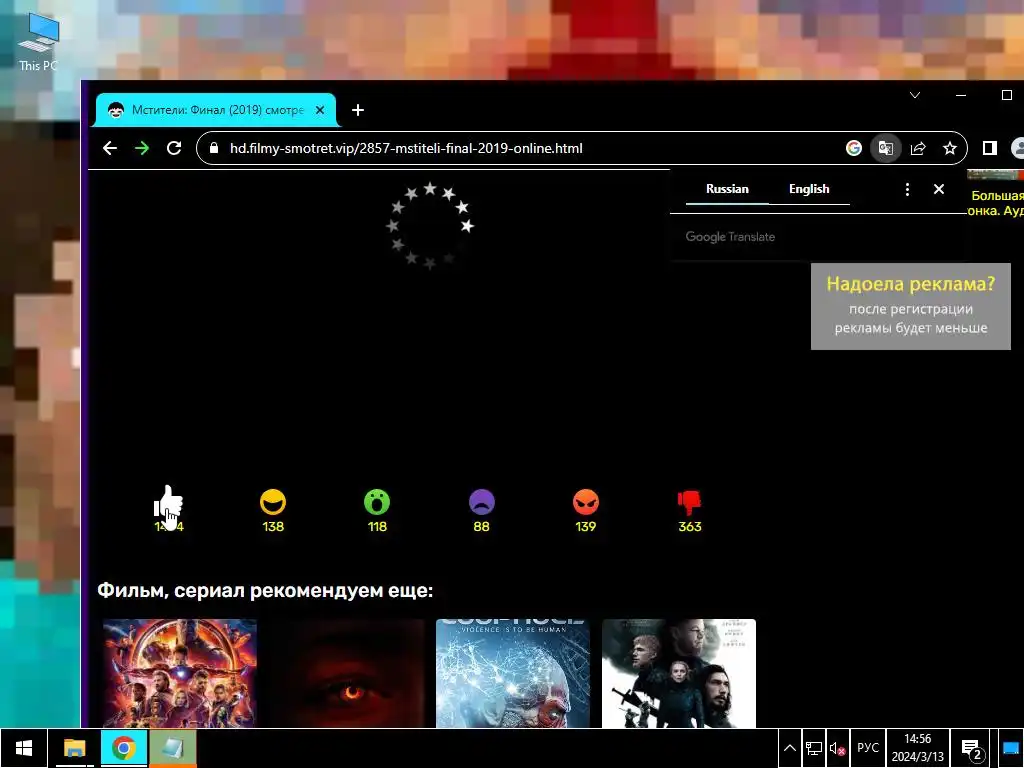Click the Большая yellow ad text
Image resolution: width=1024 pixels, height=768 pixels.
coord(997,196)
